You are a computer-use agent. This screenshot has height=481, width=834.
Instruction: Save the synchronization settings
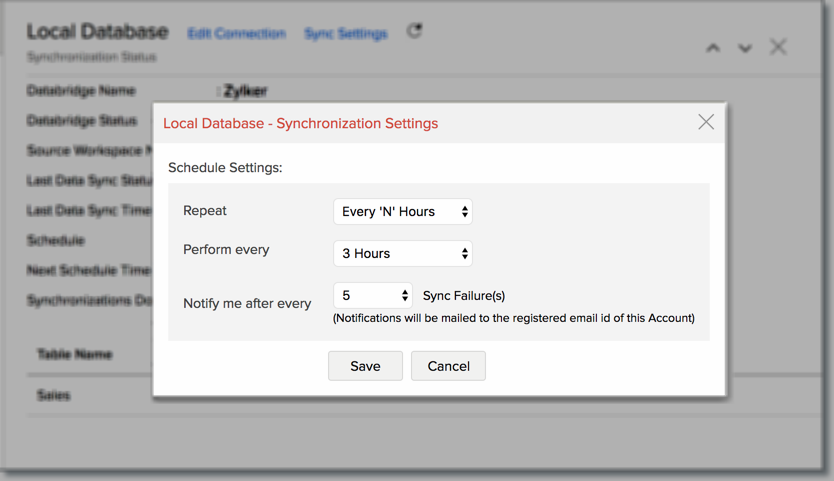tap(365, 366)
